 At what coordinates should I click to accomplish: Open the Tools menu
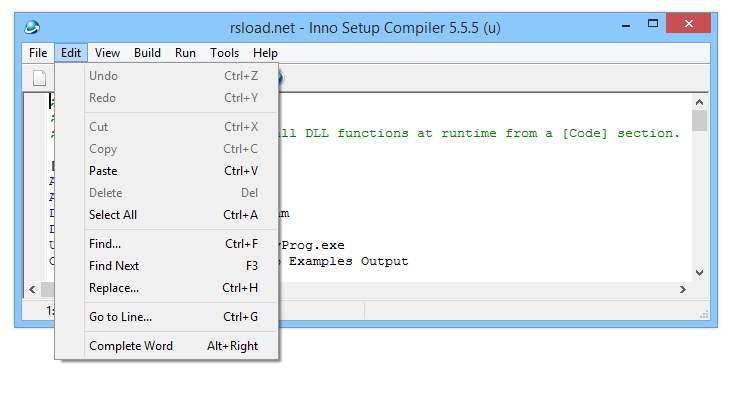(224, 53)
